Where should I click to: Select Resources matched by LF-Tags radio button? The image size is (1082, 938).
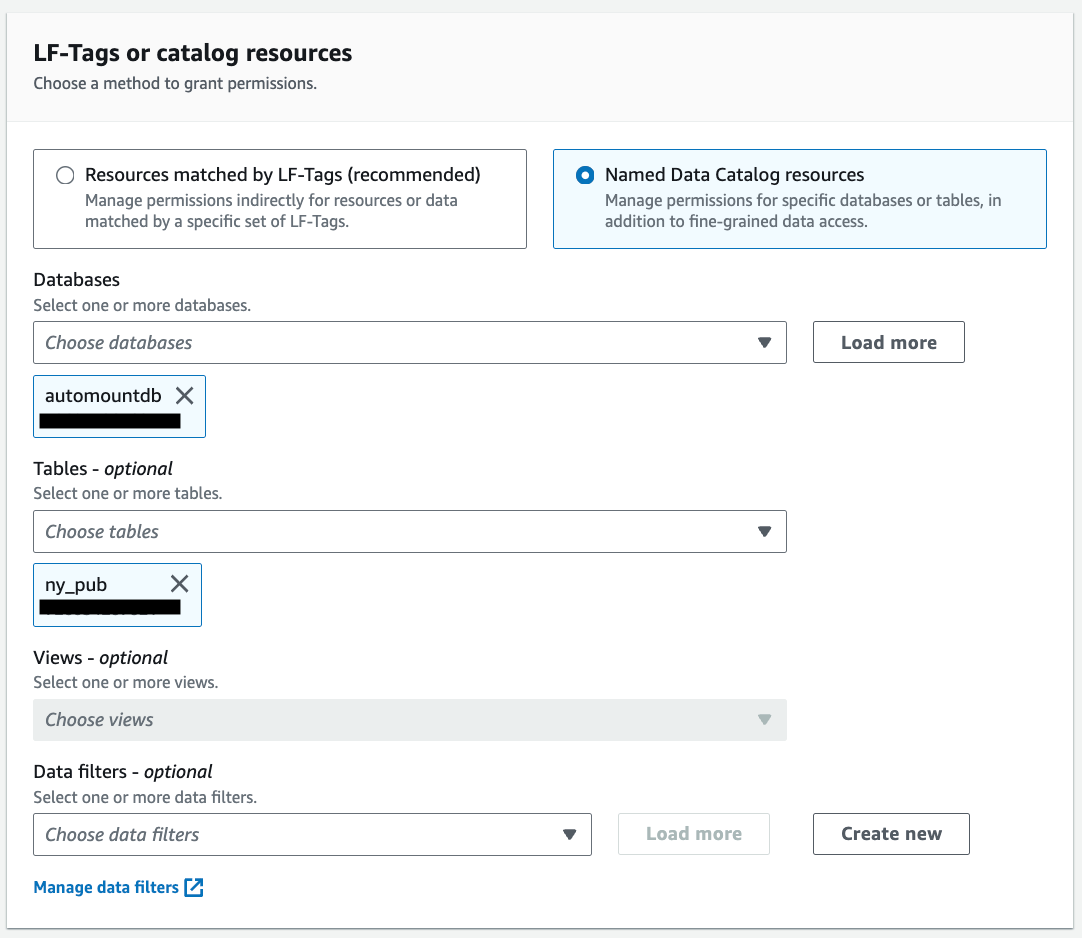65,176
